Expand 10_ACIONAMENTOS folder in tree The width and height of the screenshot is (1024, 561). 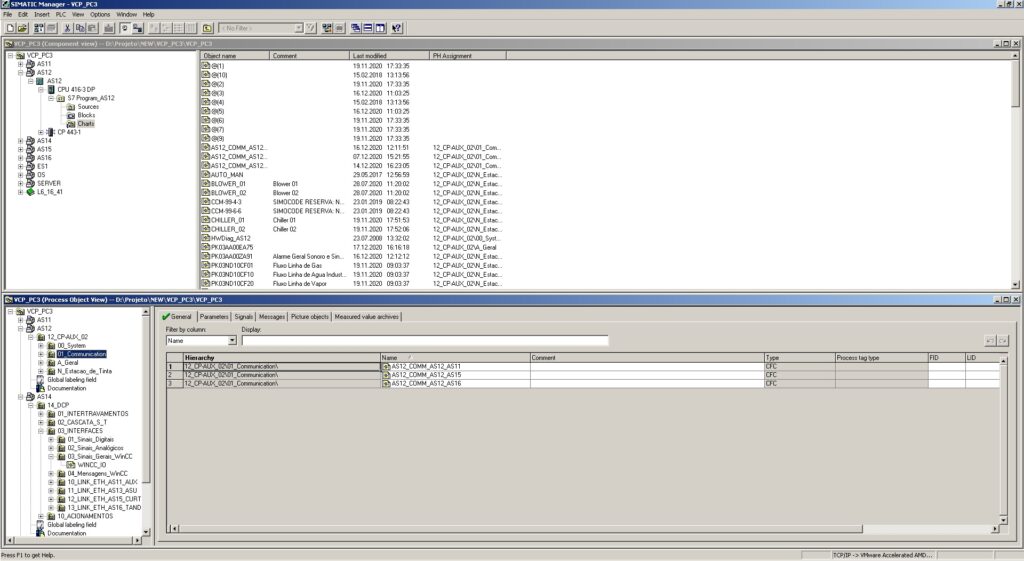[x=40, y=516]
